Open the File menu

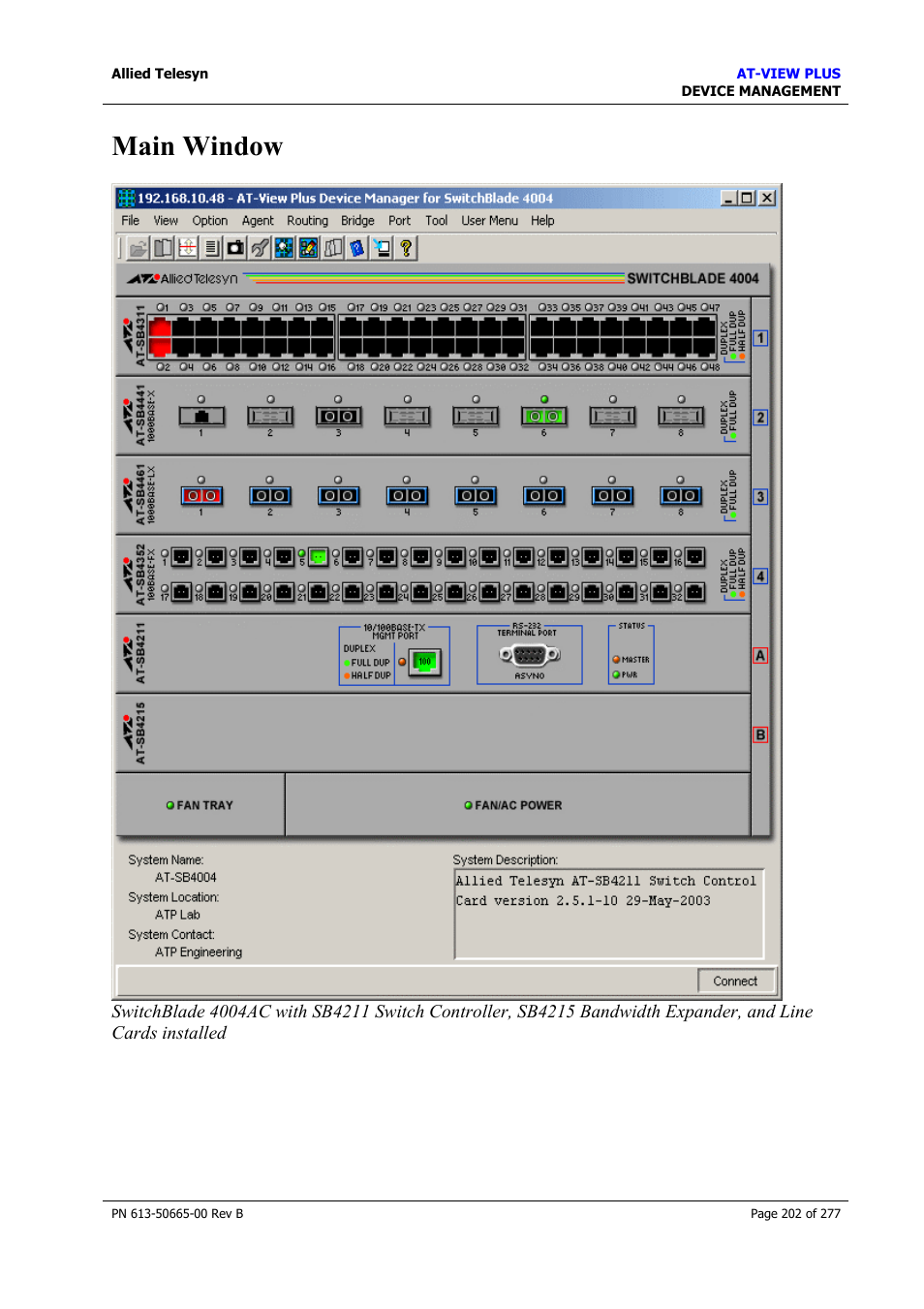coord(130,221)
